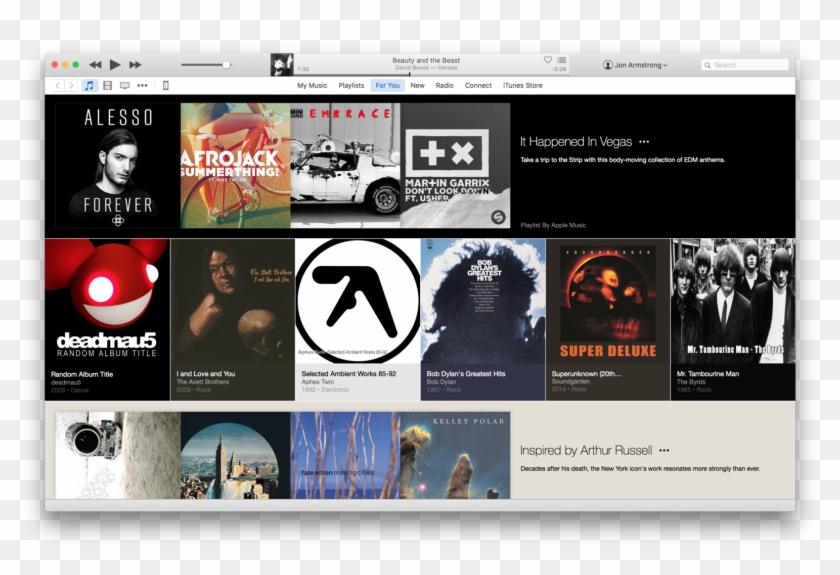Go back with the left chevron
840x575 pixels.
(58, 85)
